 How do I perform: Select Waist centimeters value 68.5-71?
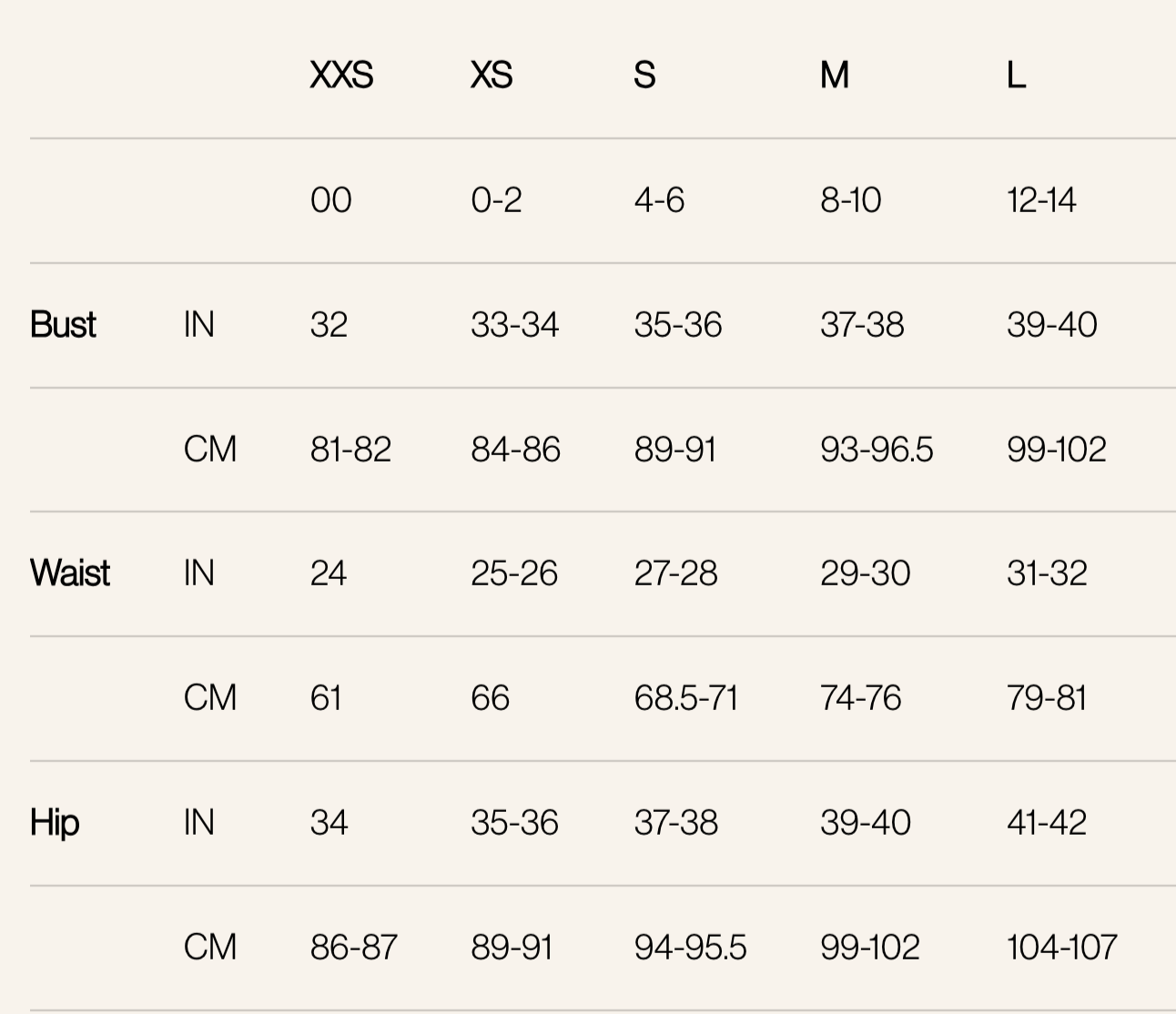(x=685, y=698)
